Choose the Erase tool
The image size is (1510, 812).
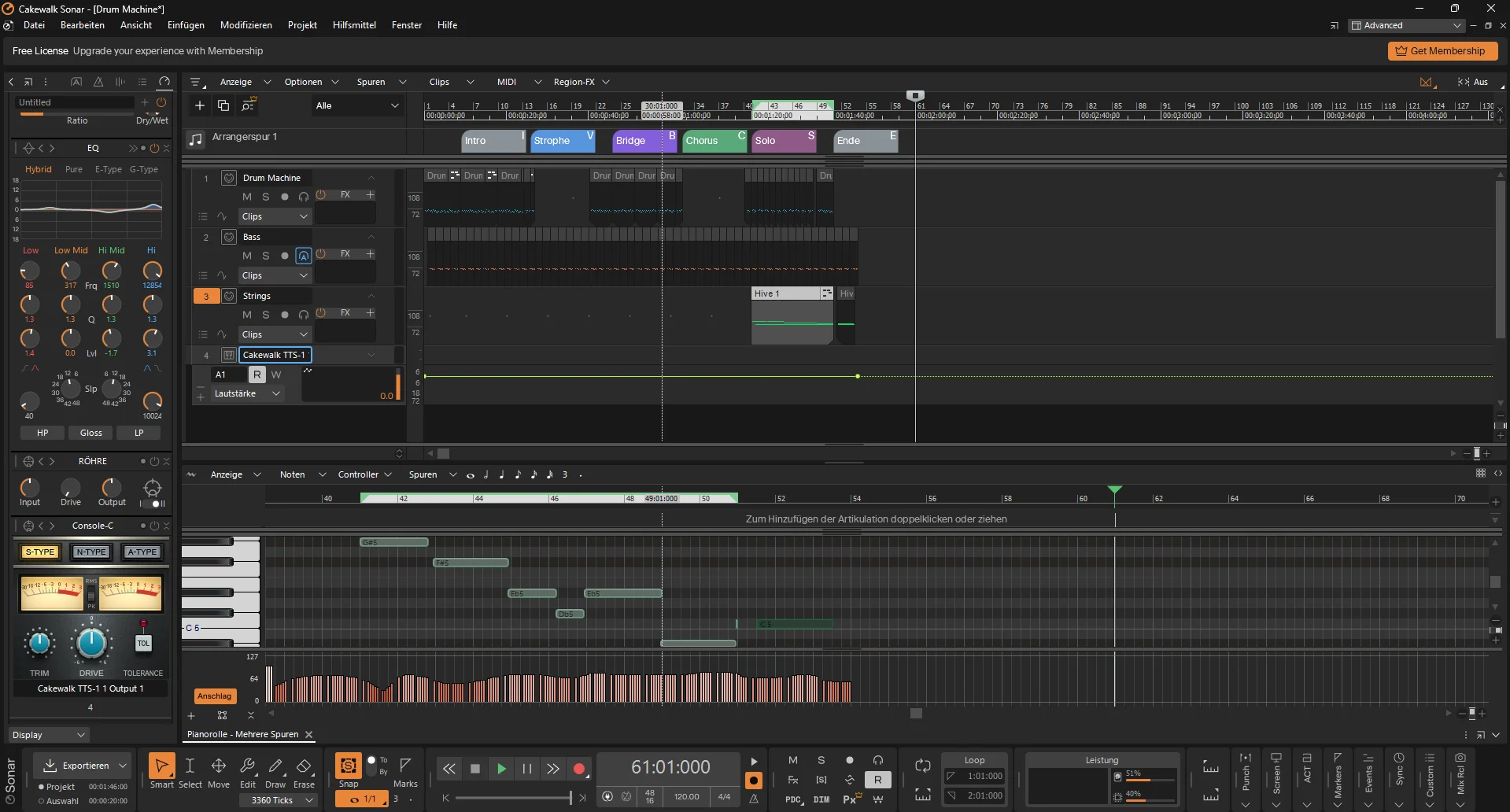click(x=304, y=771)
